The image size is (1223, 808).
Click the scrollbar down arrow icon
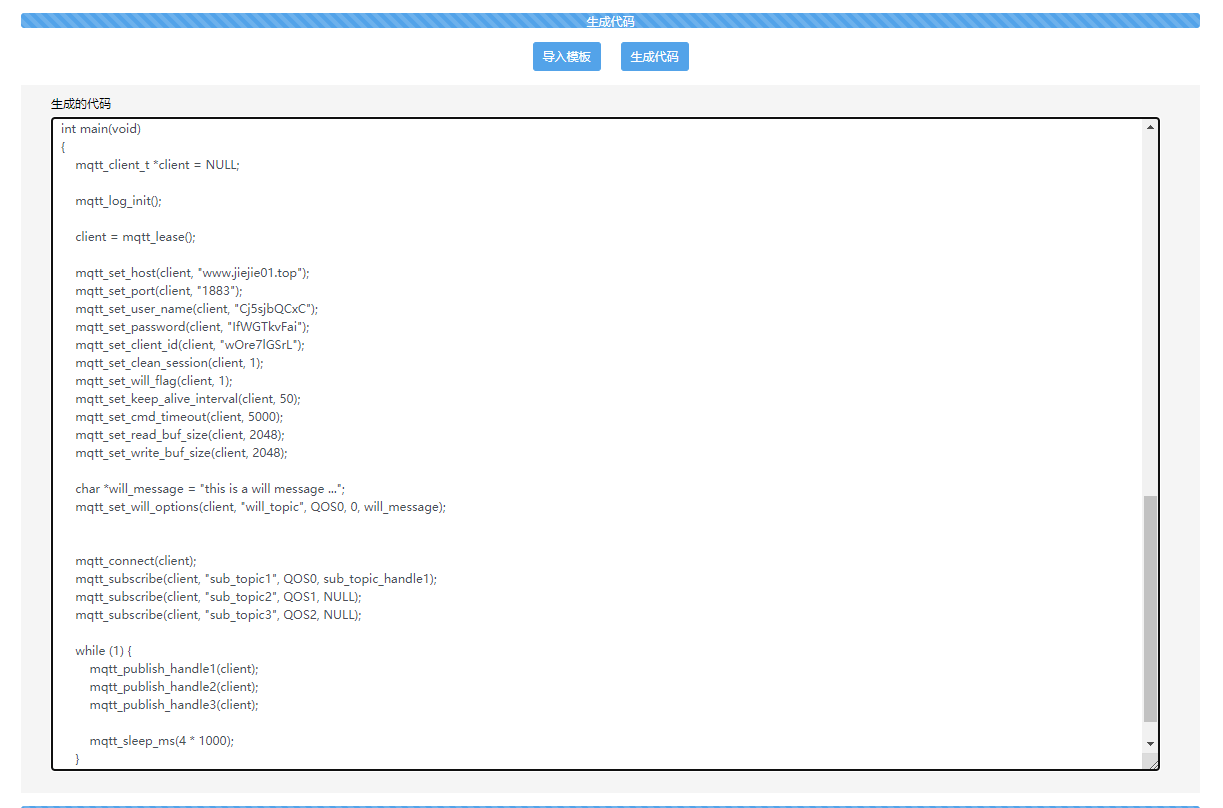pos(1150,744)
